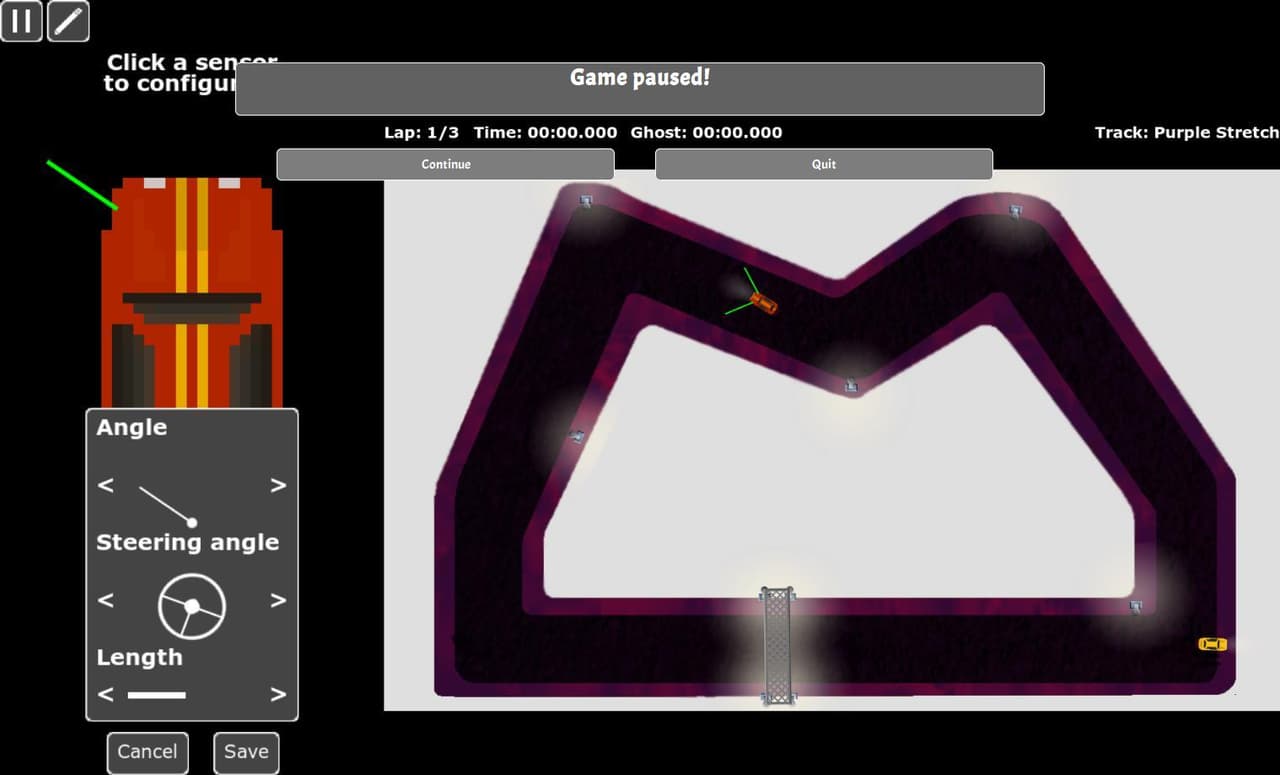Click the angle needle indicator
Image resolution: width=1280 pixels, height=775 pixels.
pos(167,506)
